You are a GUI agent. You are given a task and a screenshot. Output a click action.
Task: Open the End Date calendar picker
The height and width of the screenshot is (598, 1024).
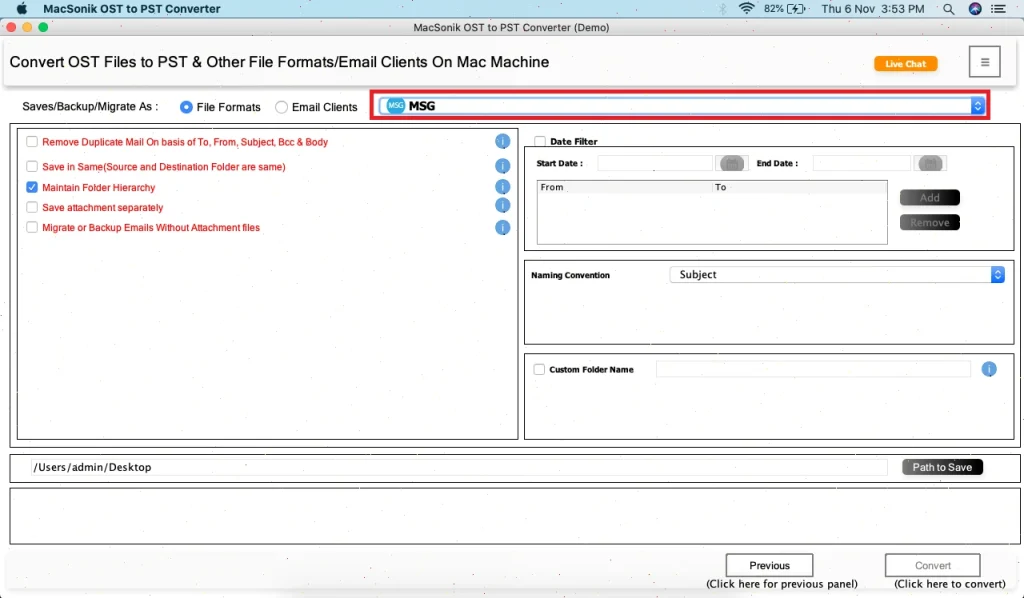tap(930, 163)
